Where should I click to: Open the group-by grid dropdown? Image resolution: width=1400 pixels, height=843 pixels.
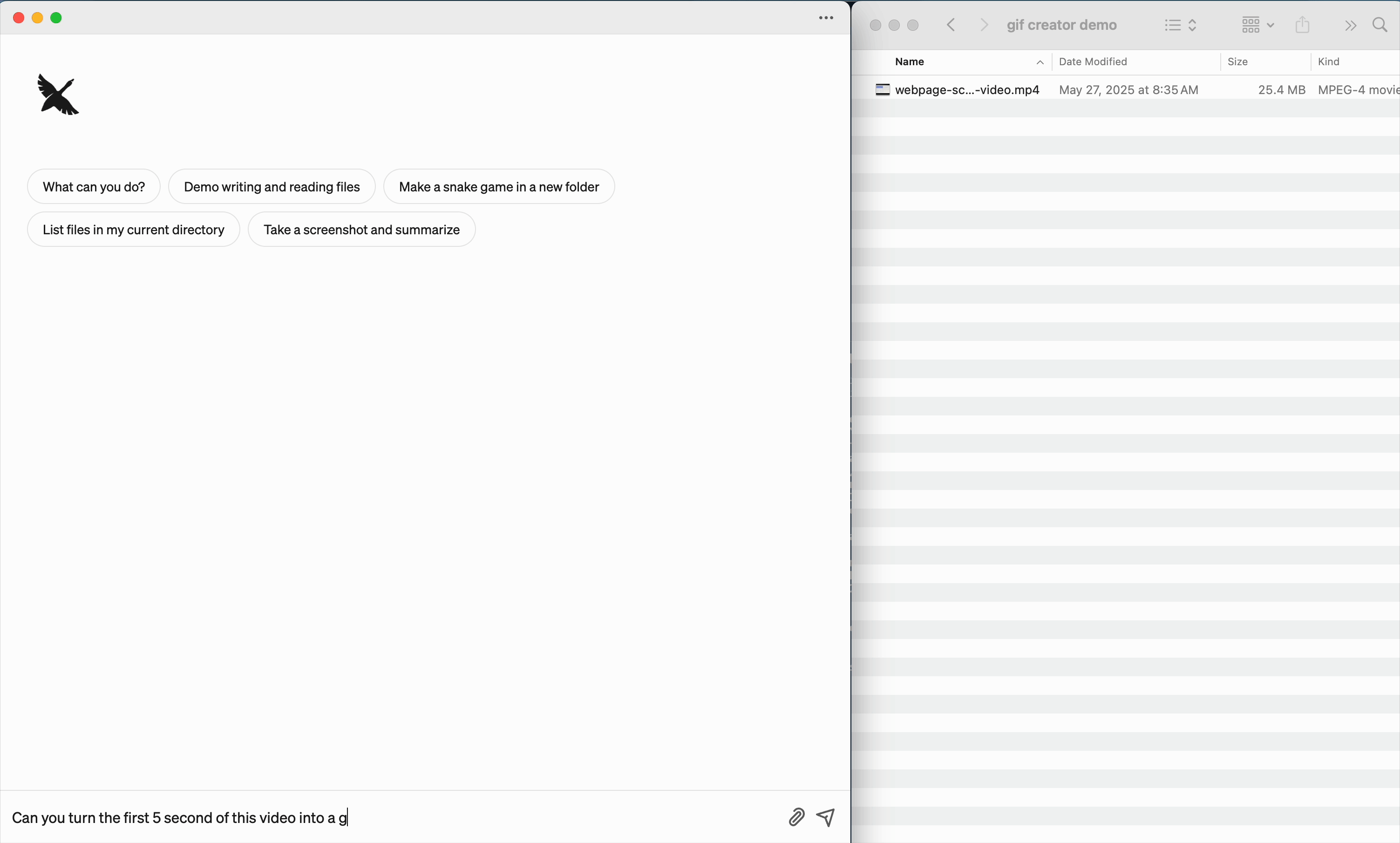tap(1257, 25)
